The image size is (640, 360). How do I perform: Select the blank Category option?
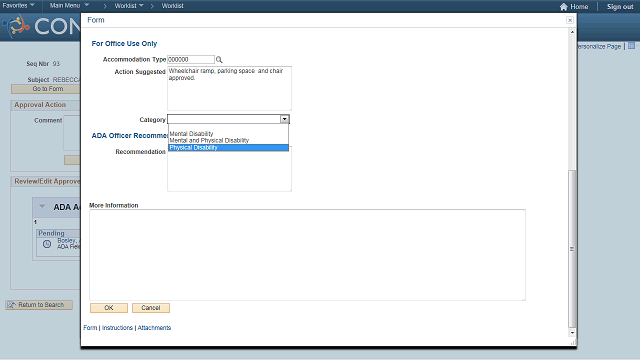coord(228,127)
